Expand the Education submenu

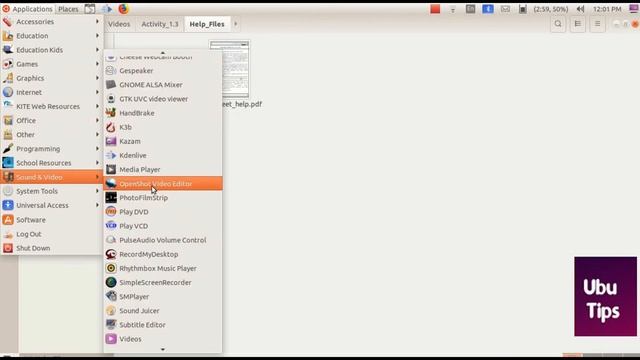pyautogui.click(x=51, y=36)
